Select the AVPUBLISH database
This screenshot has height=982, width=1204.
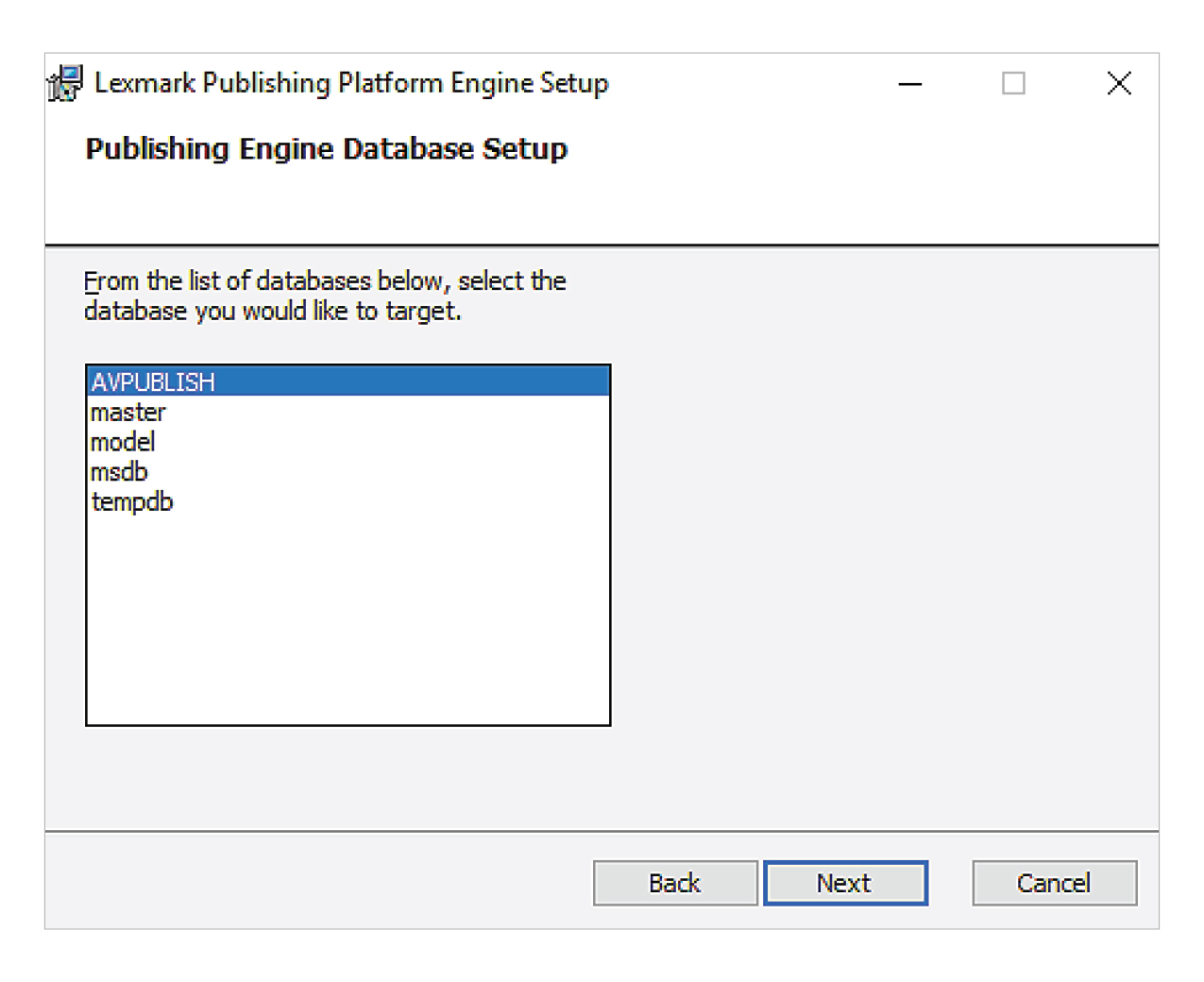[348, 381]
